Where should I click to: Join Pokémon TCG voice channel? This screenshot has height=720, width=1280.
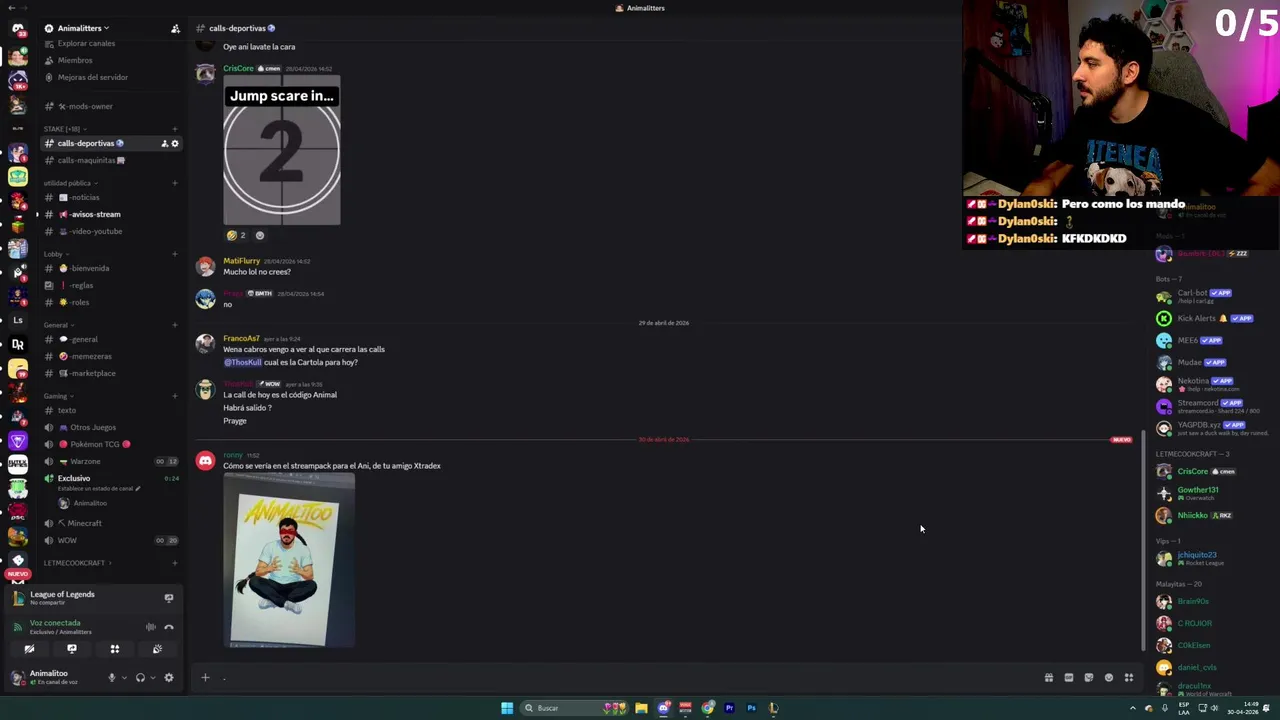tap(110, 444)
